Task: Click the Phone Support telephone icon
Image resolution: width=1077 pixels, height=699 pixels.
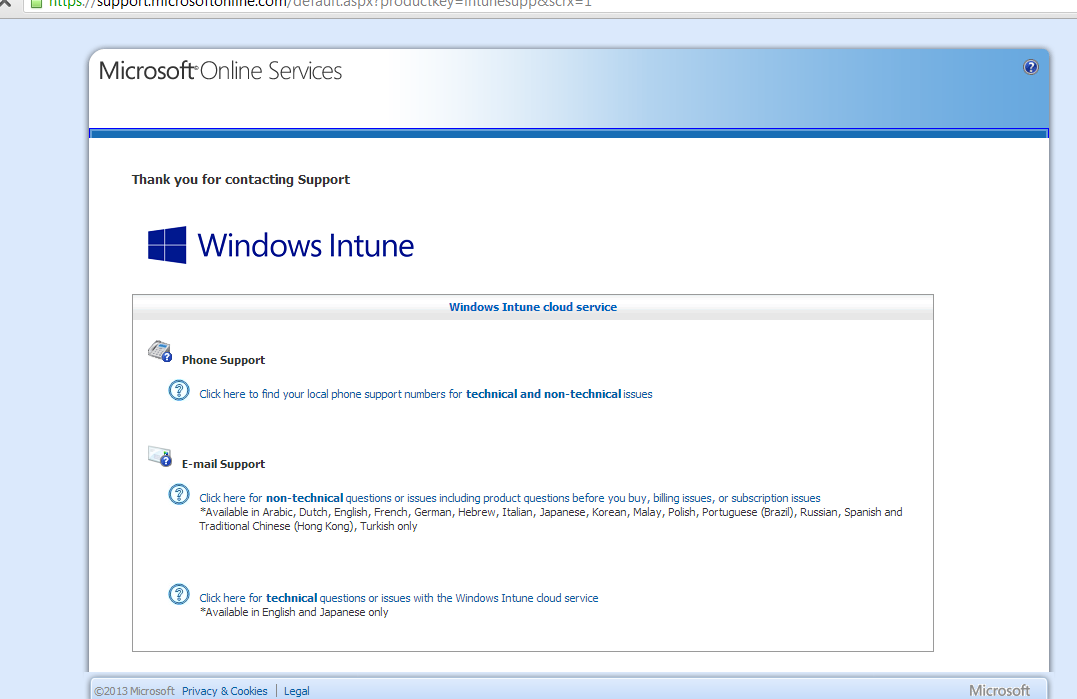Action: click(160, 351)
